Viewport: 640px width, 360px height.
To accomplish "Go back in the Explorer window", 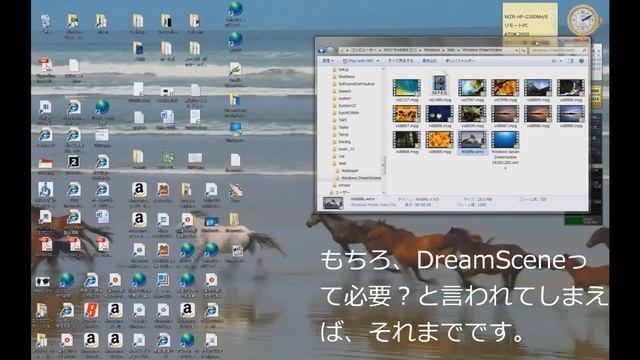I will [x=322, y=50].
